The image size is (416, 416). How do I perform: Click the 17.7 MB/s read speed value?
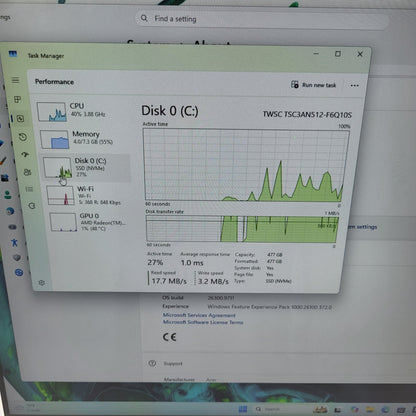(x=169, y=281)
